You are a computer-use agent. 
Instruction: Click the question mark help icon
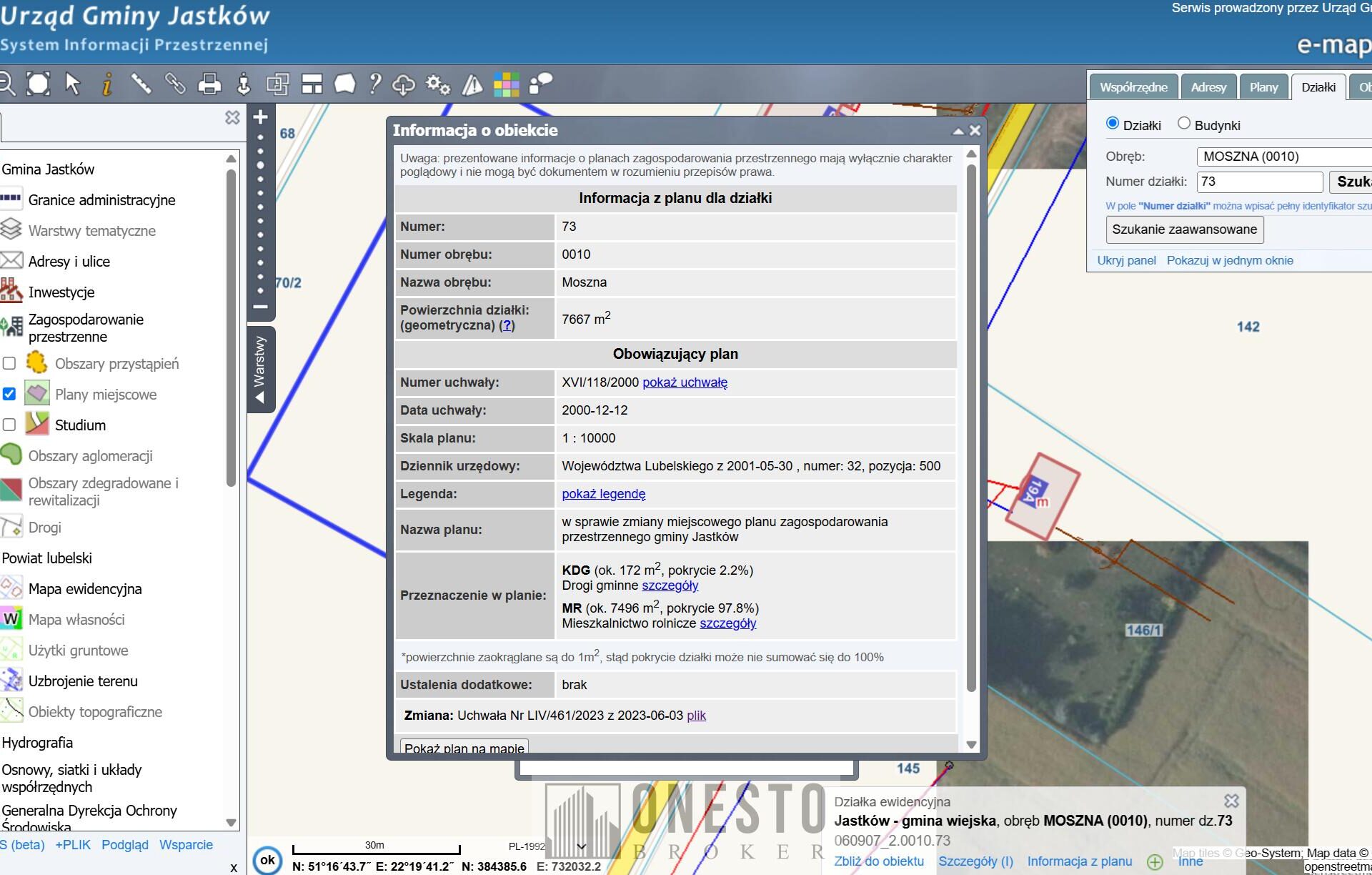point(375,84)
